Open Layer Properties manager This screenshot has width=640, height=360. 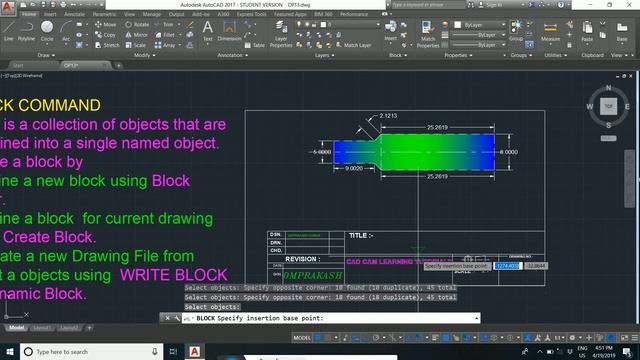click(281, 34)
